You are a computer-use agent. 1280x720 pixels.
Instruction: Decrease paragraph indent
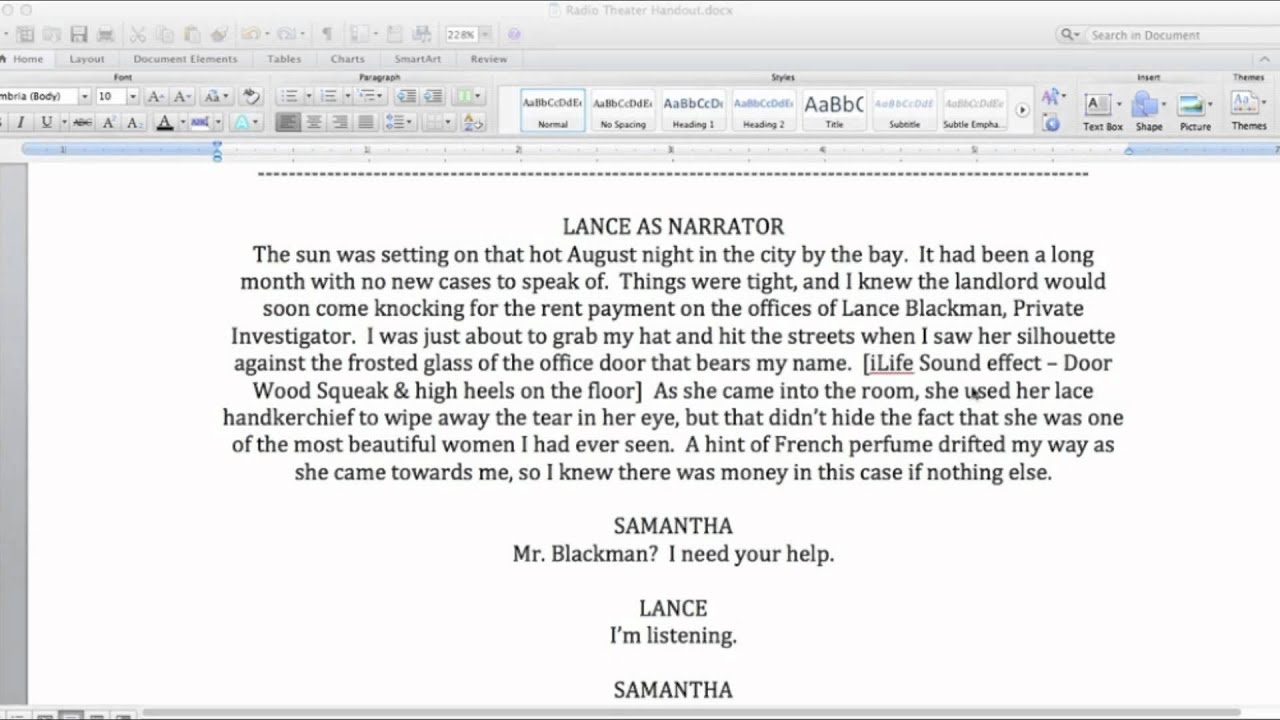pos(406,96)
